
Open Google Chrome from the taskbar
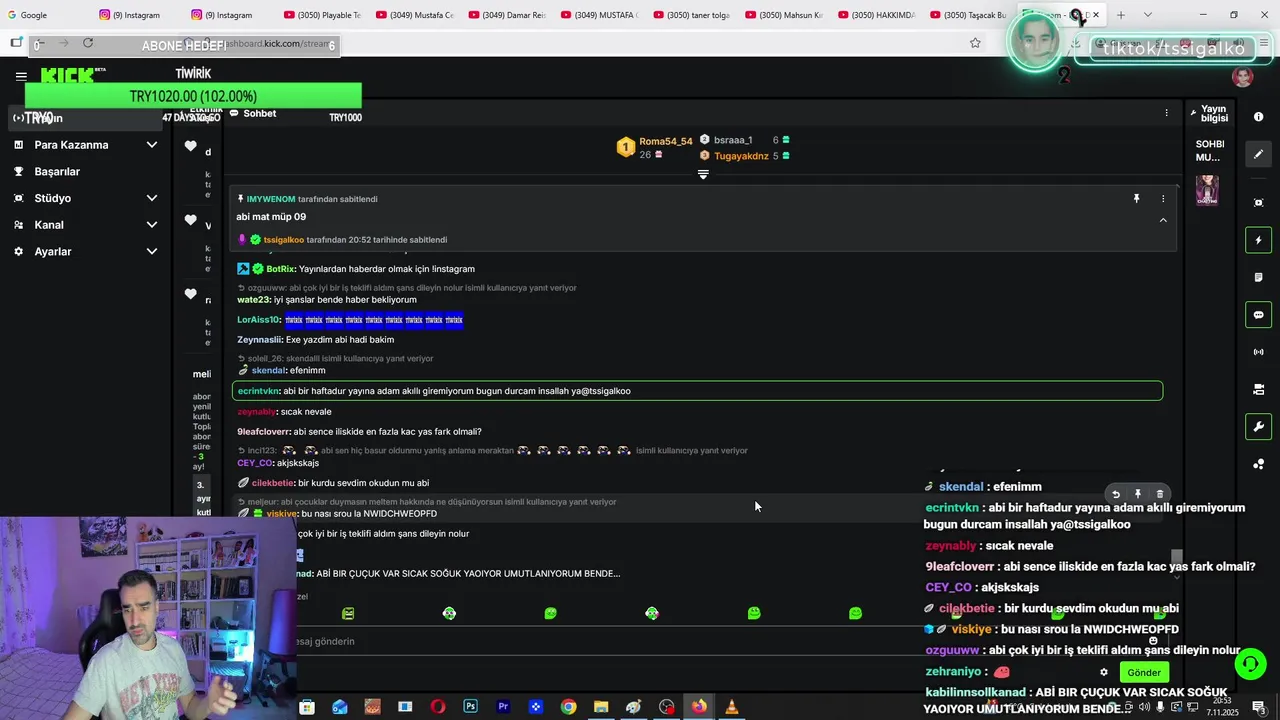pyautogui.click(x=568, y=707)
